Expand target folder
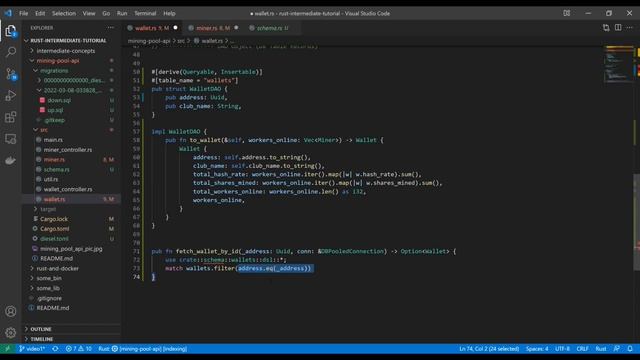 point(71,209)
